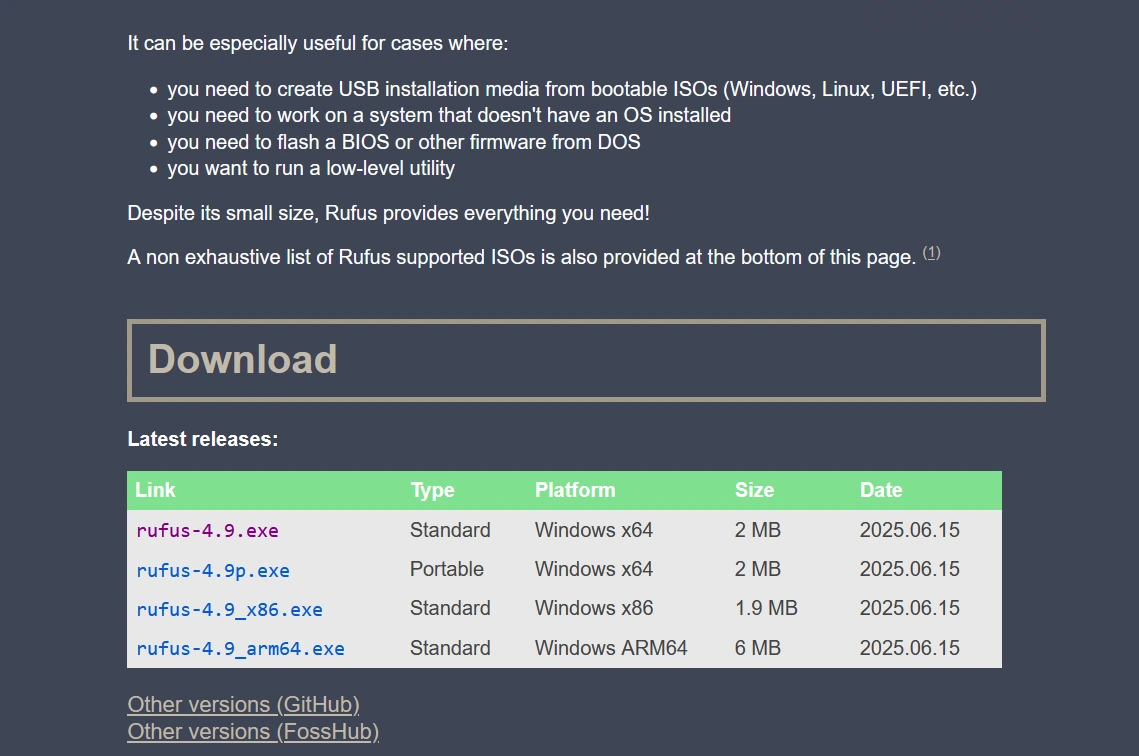This screenshot has height=756, width=1139.
Task: Click the Link column header
Action: (155, 490)
